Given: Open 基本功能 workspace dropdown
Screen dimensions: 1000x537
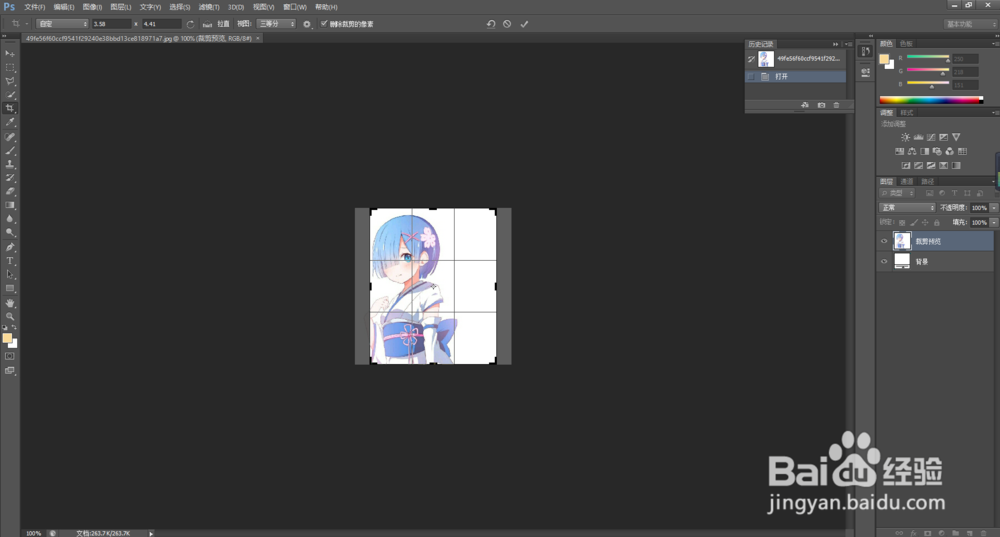Looking at the screenshot, I should click(971, 24).
